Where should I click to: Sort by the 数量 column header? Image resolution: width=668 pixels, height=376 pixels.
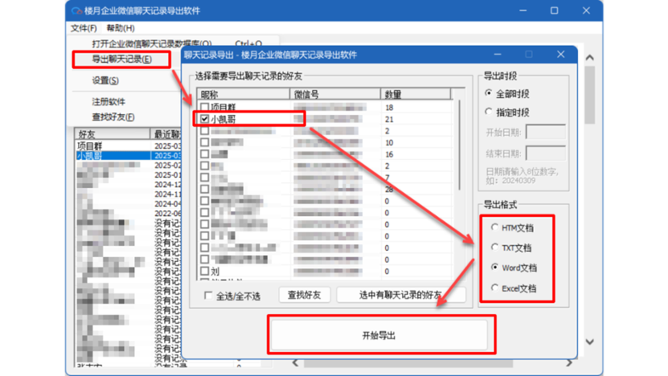point(415,94)
